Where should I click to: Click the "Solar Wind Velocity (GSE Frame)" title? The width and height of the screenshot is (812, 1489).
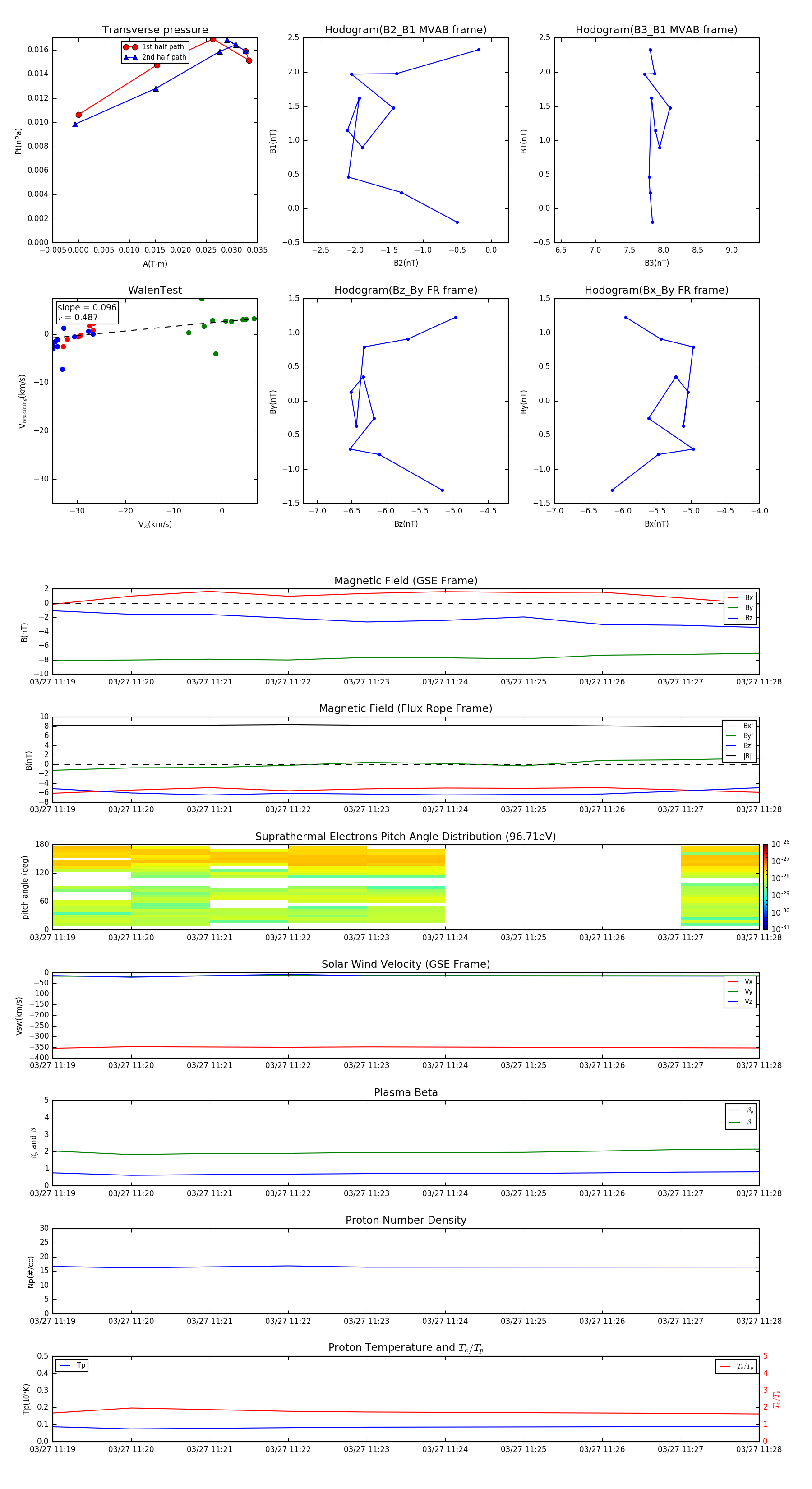point(406,964)
